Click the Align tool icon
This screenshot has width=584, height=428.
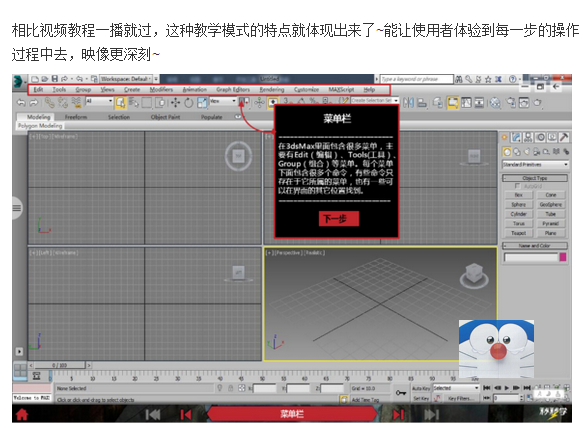[422, 102]
